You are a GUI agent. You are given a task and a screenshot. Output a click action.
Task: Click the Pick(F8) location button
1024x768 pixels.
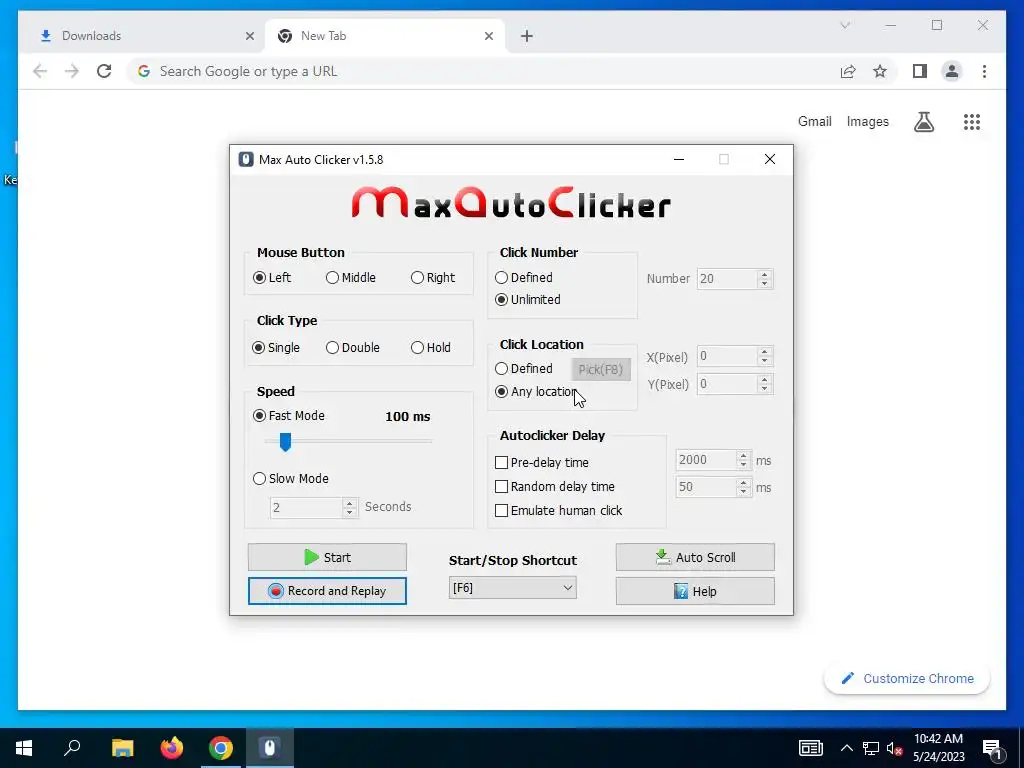(x=601, y=370)
